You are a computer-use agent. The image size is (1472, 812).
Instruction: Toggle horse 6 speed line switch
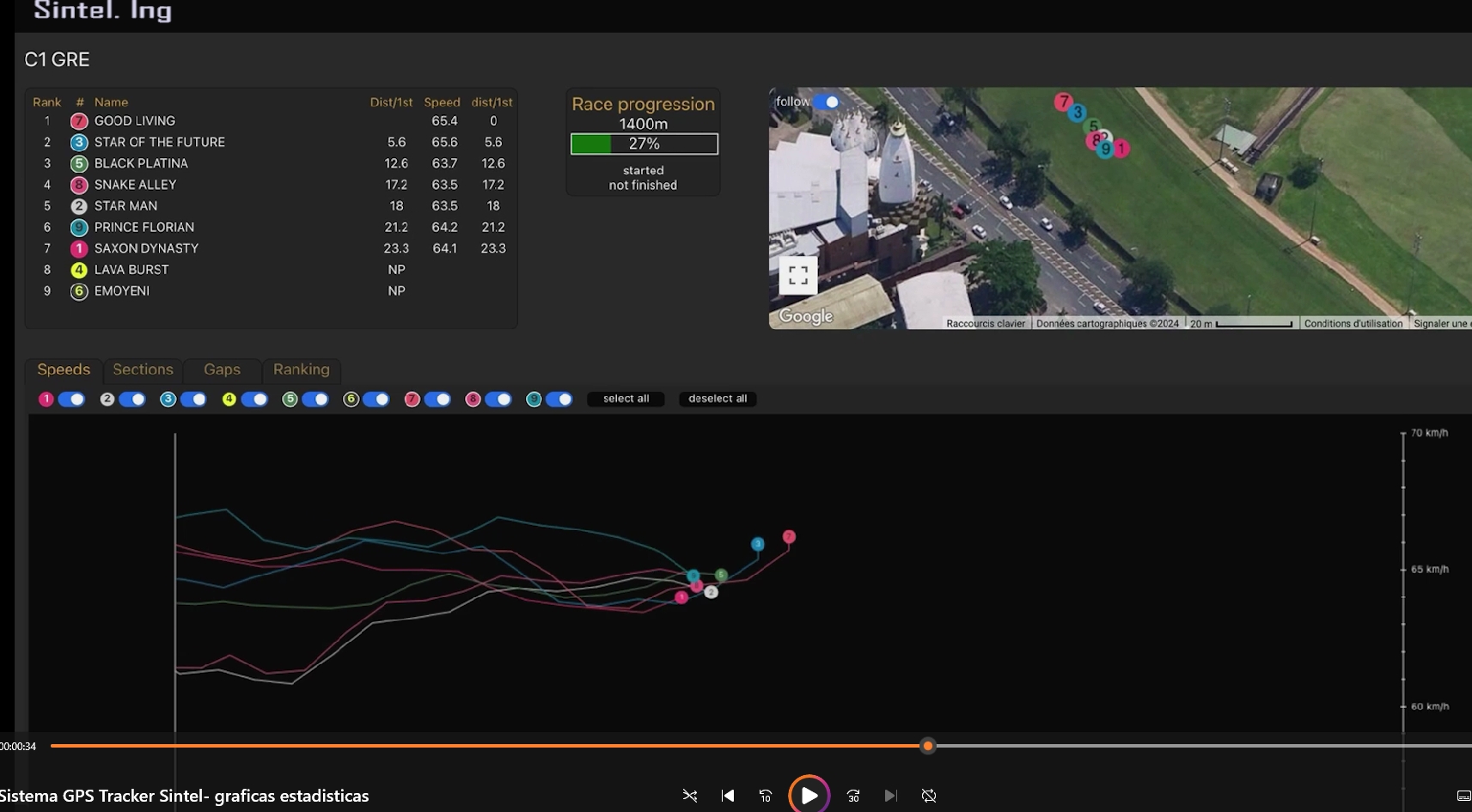(376, 399)
